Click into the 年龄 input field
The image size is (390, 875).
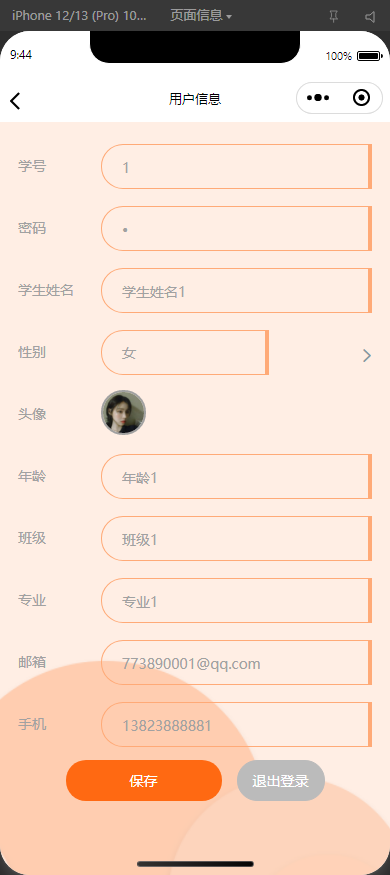click(237, 477)
